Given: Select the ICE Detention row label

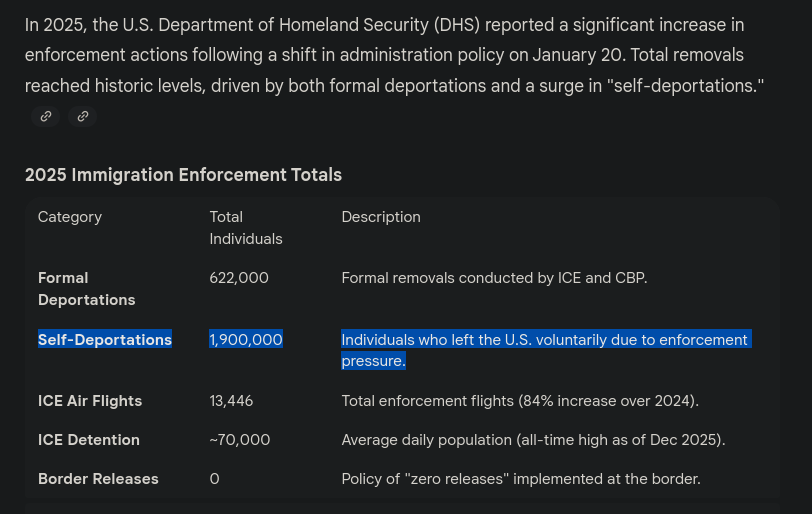Looking at the screenshot, I should [x=89, y=440].
